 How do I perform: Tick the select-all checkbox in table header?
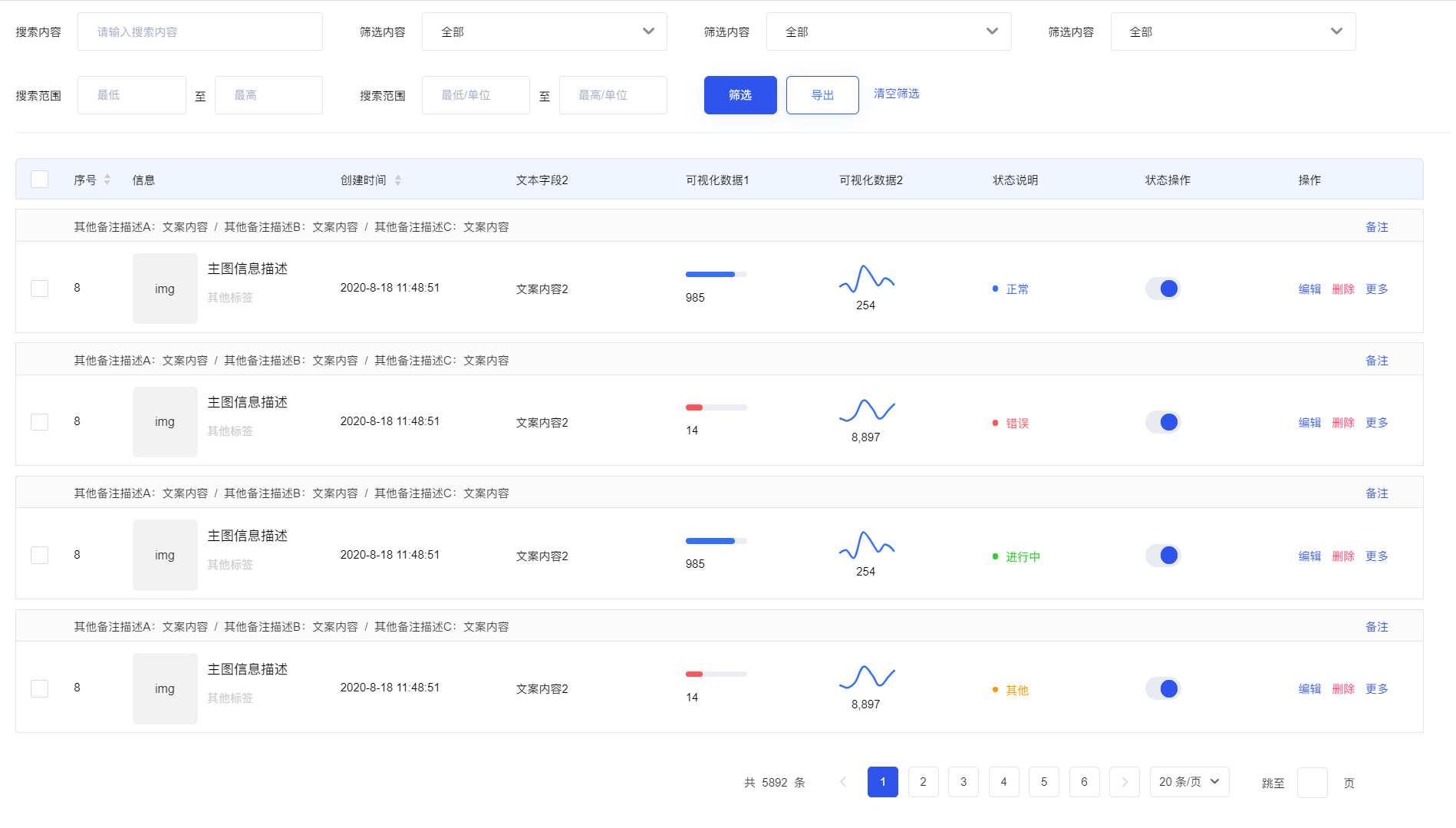(39, 179)
